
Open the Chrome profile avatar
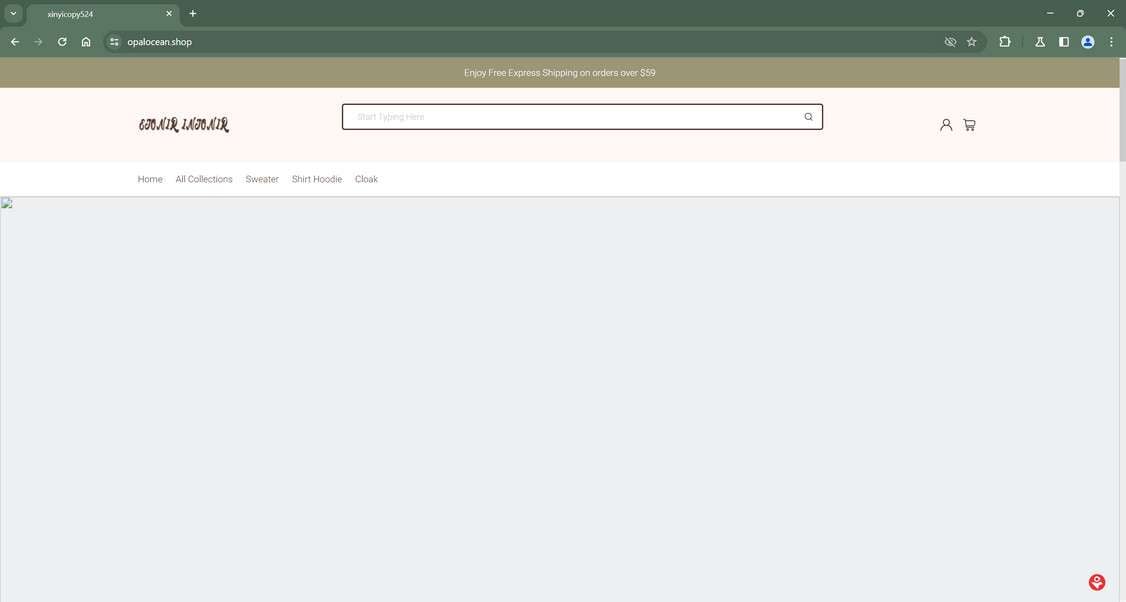[1087, 41]
